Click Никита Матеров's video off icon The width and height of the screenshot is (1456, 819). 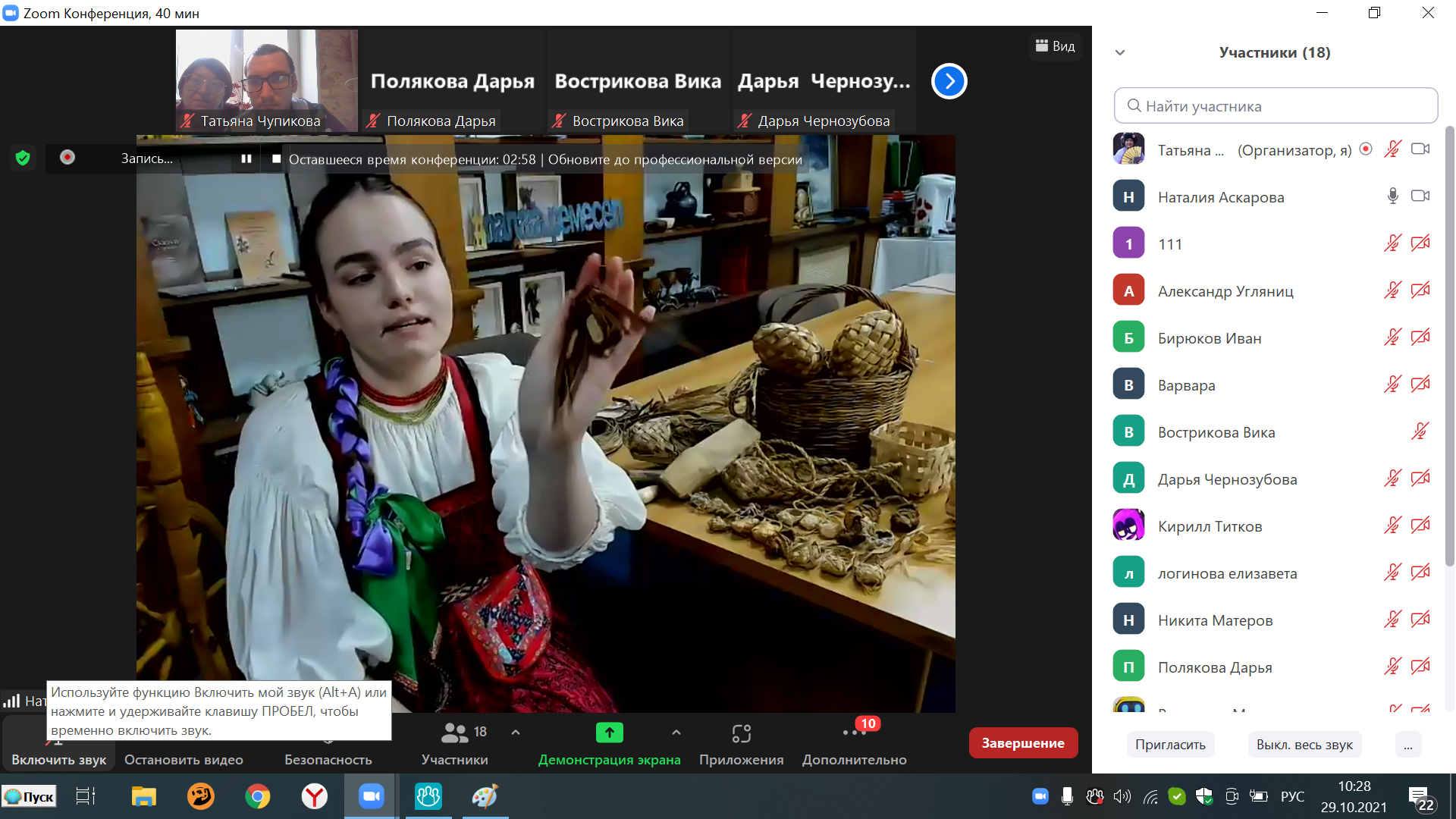pyautogui.click(x=1420, y=620)
